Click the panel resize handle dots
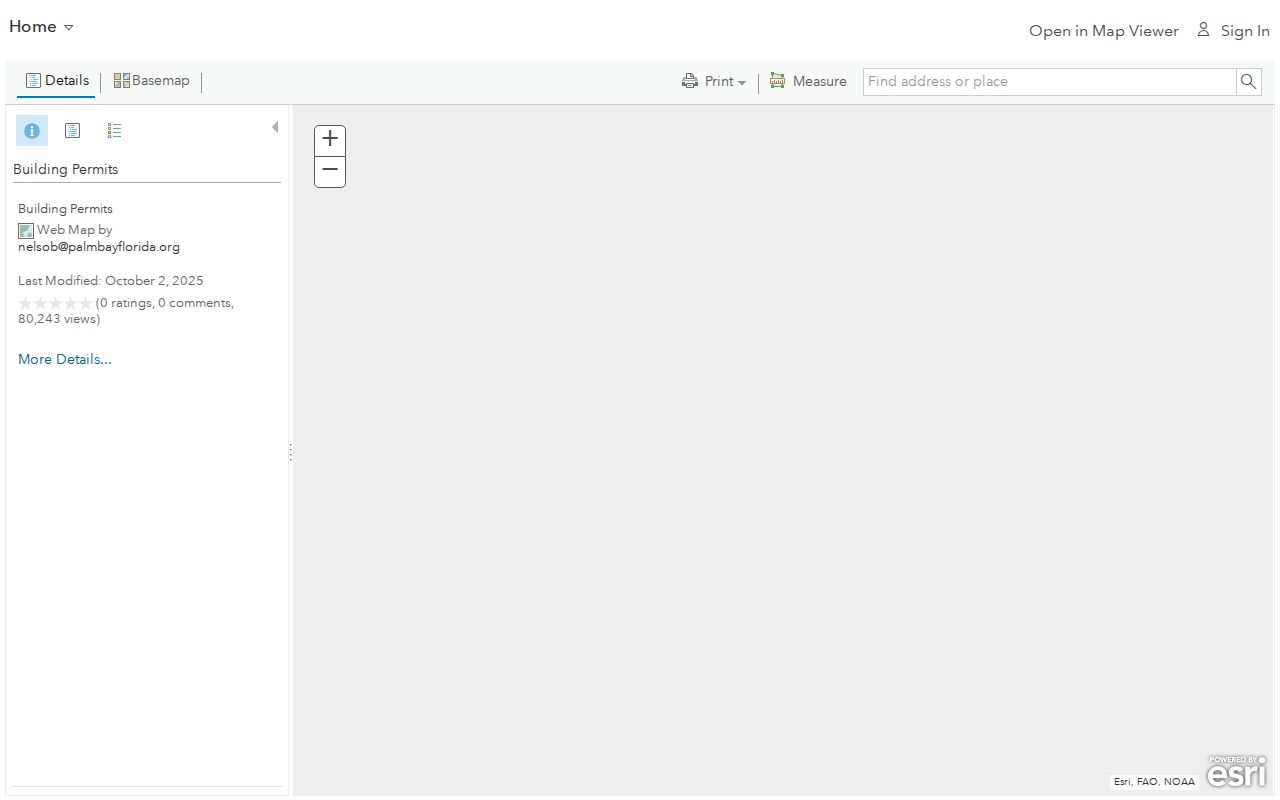 [x=291, y=452]
